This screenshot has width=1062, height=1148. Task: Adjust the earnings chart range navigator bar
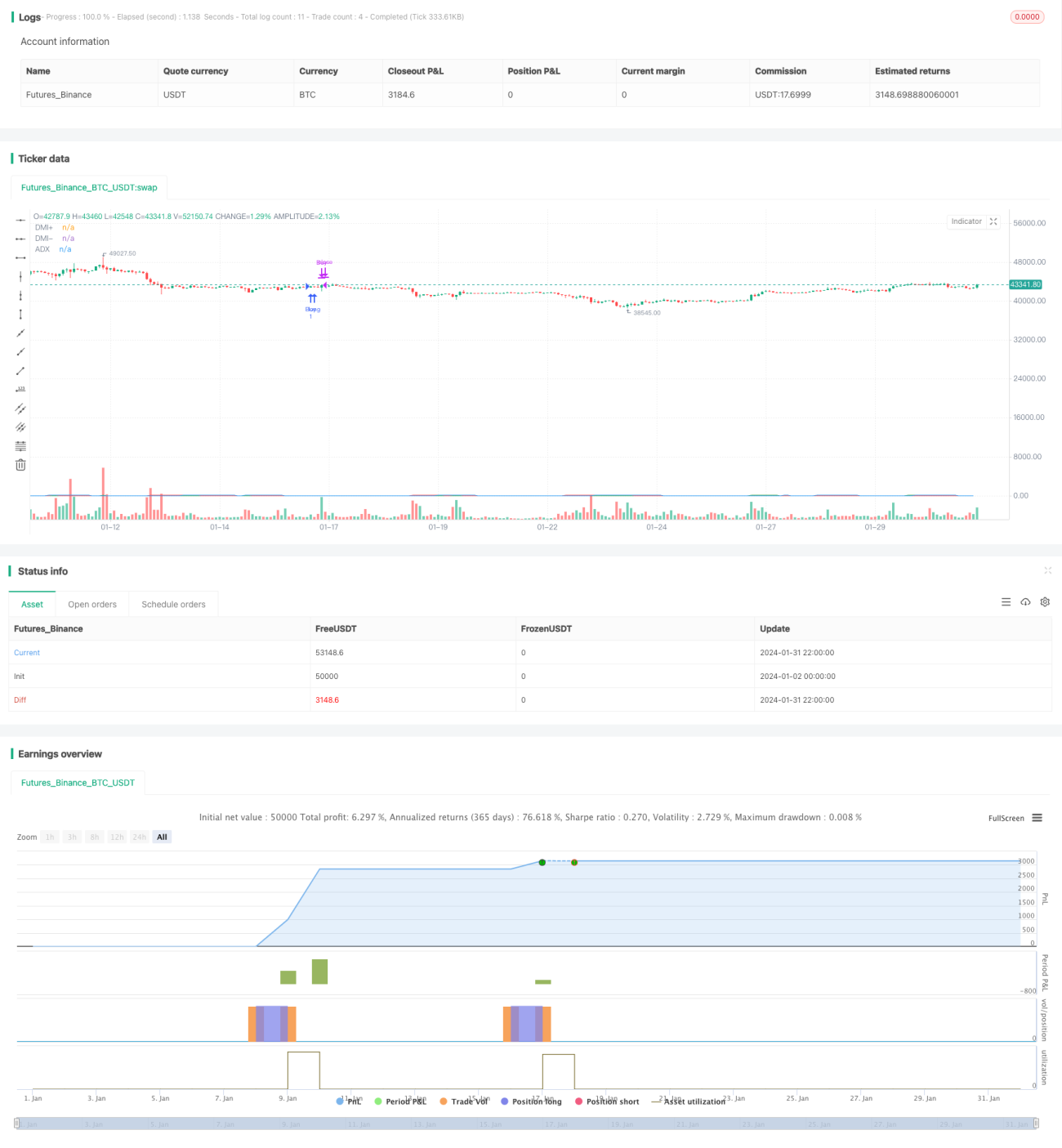(526, 1124)
